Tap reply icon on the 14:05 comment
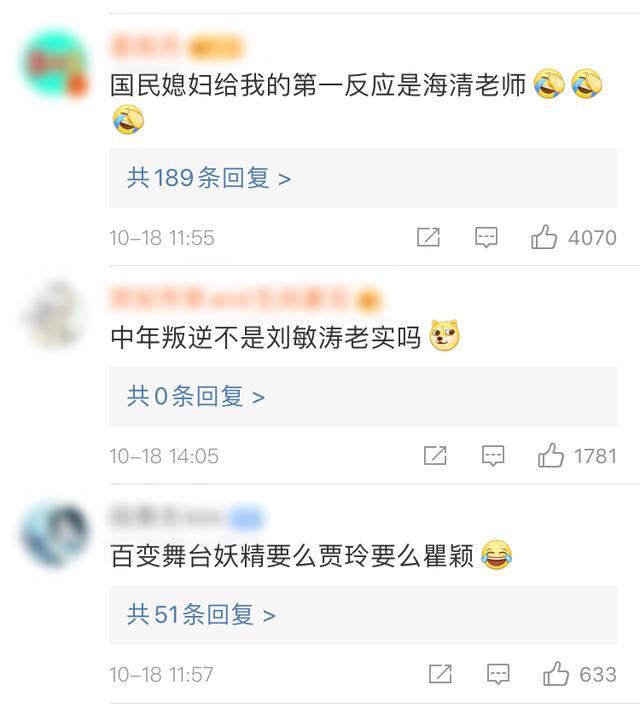Screen dimensions: 640x714 (493, 456)
